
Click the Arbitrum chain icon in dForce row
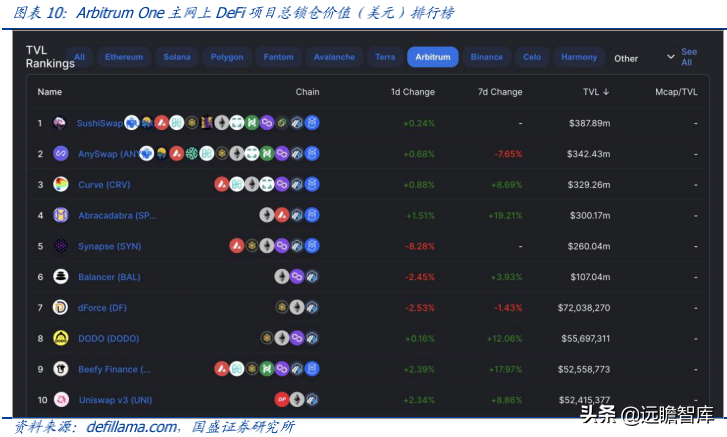pyautogui.click(x=312, y=307)
